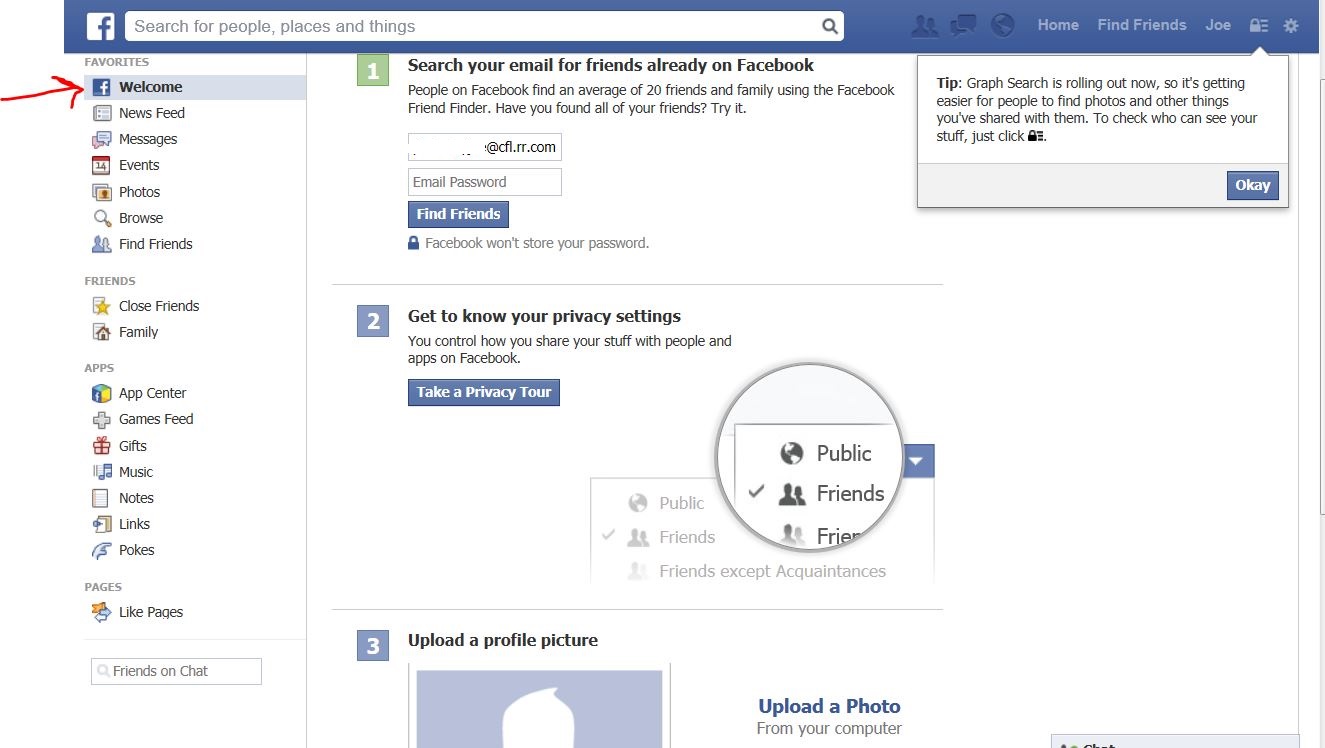Click heading "Get to know your privacy settings"
The image size is (1325, 748).
[x=544, y=316]
